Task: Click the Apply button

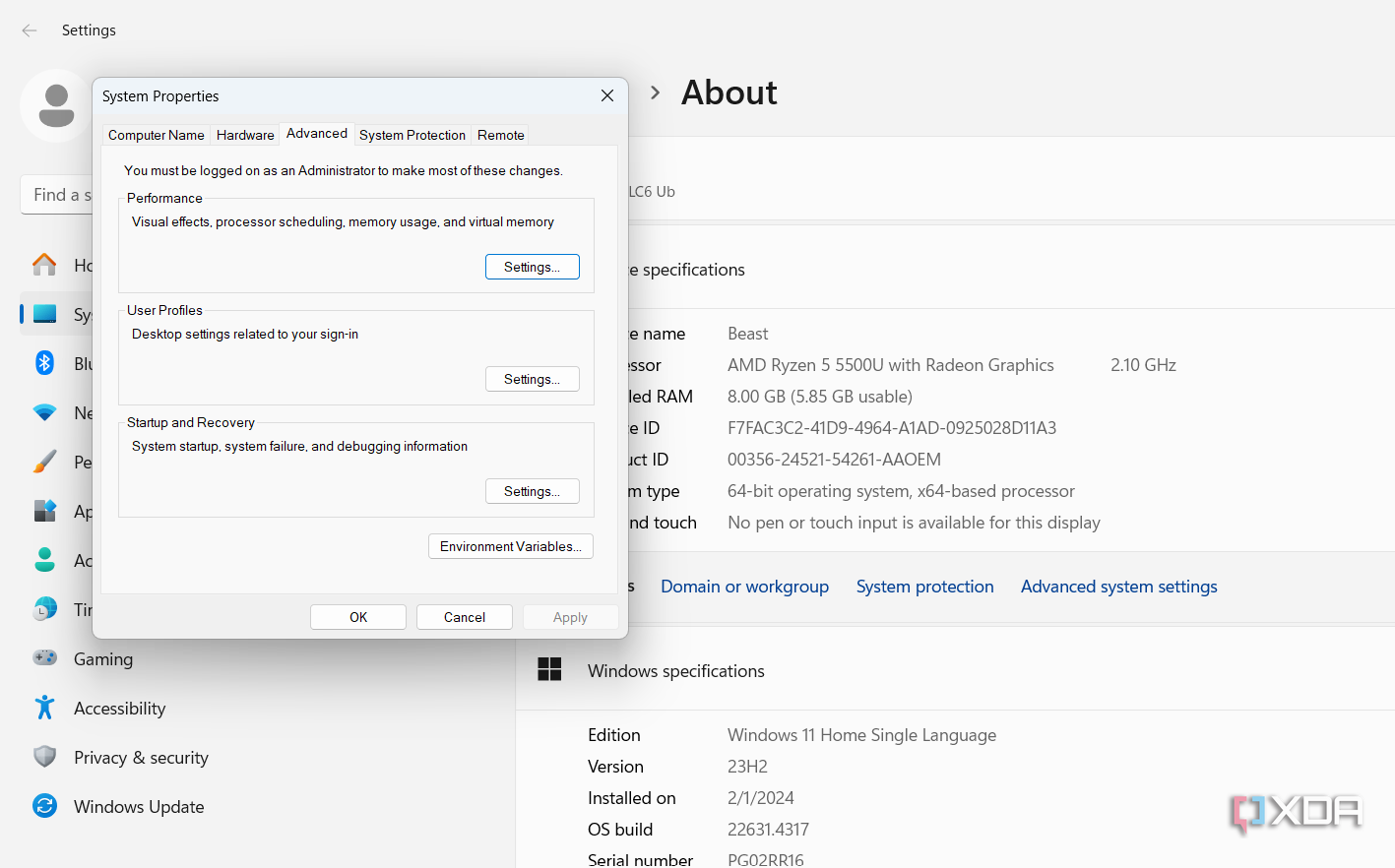Action: pos(570,618)
